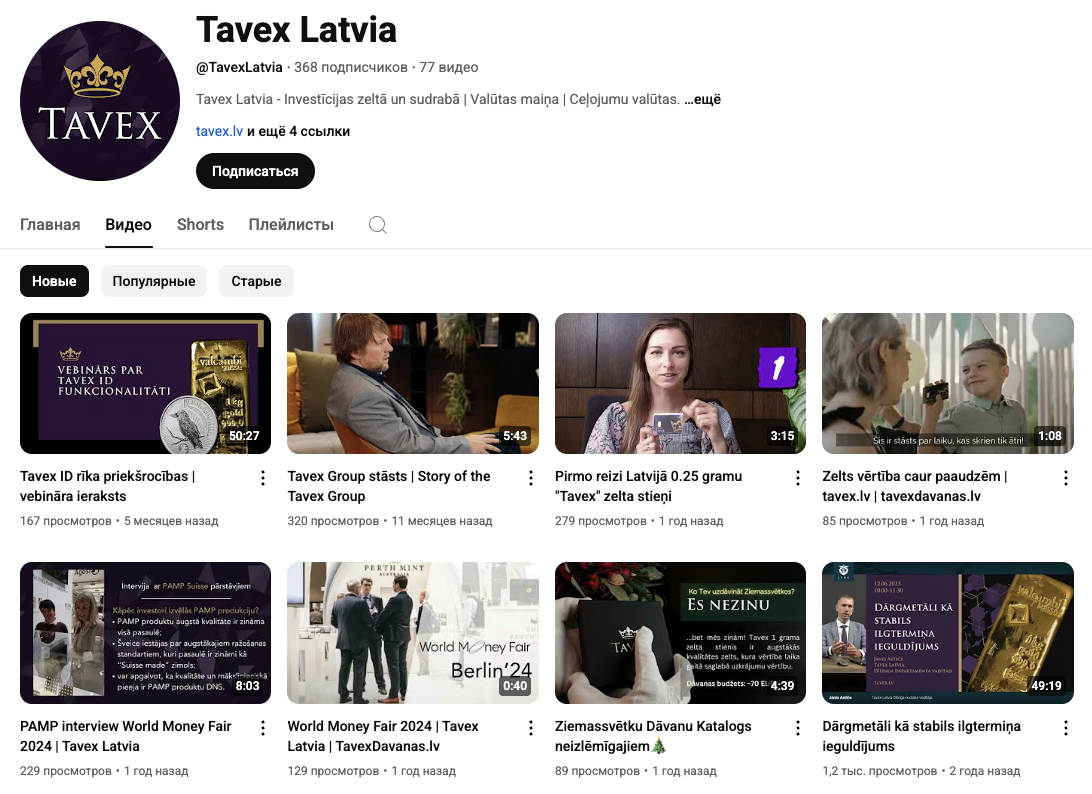Open options menu for PAMP interview video
This screenshot has height=794, width=1092.
[x=263, y=728]
